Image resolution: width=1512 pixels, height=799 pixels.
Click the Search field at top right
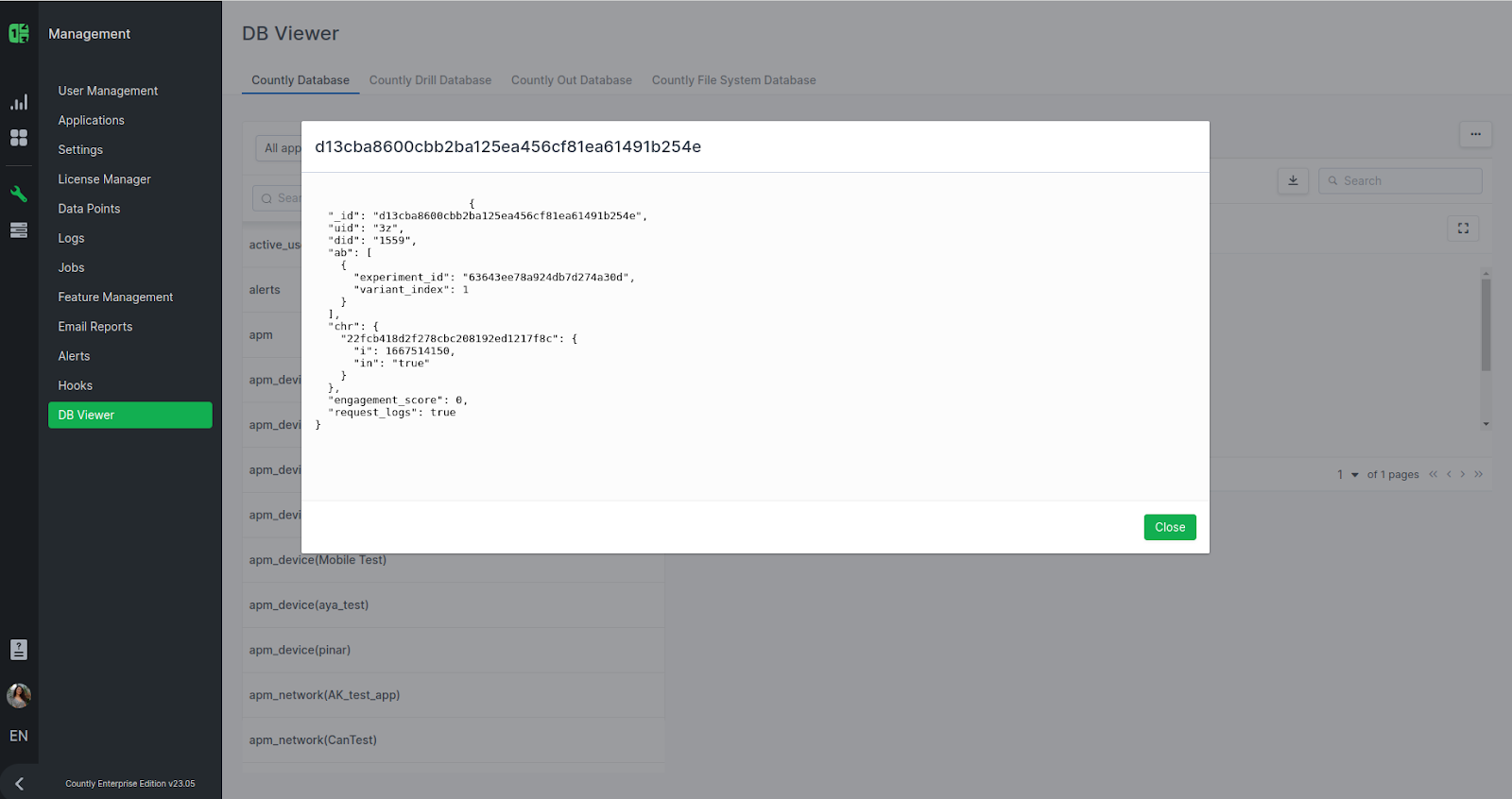click(x=1400, y=180)
